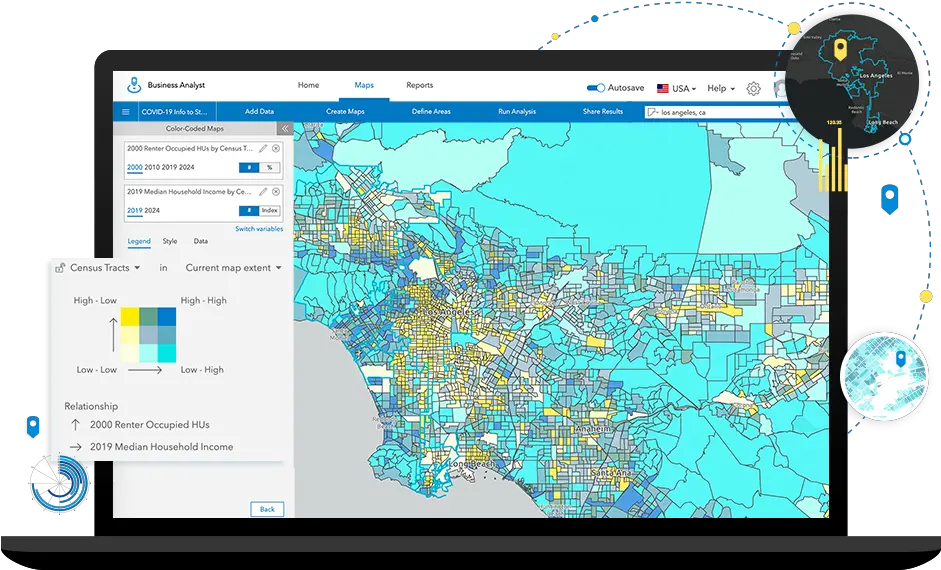Click the Santa Ana label on map

[611, 473]
